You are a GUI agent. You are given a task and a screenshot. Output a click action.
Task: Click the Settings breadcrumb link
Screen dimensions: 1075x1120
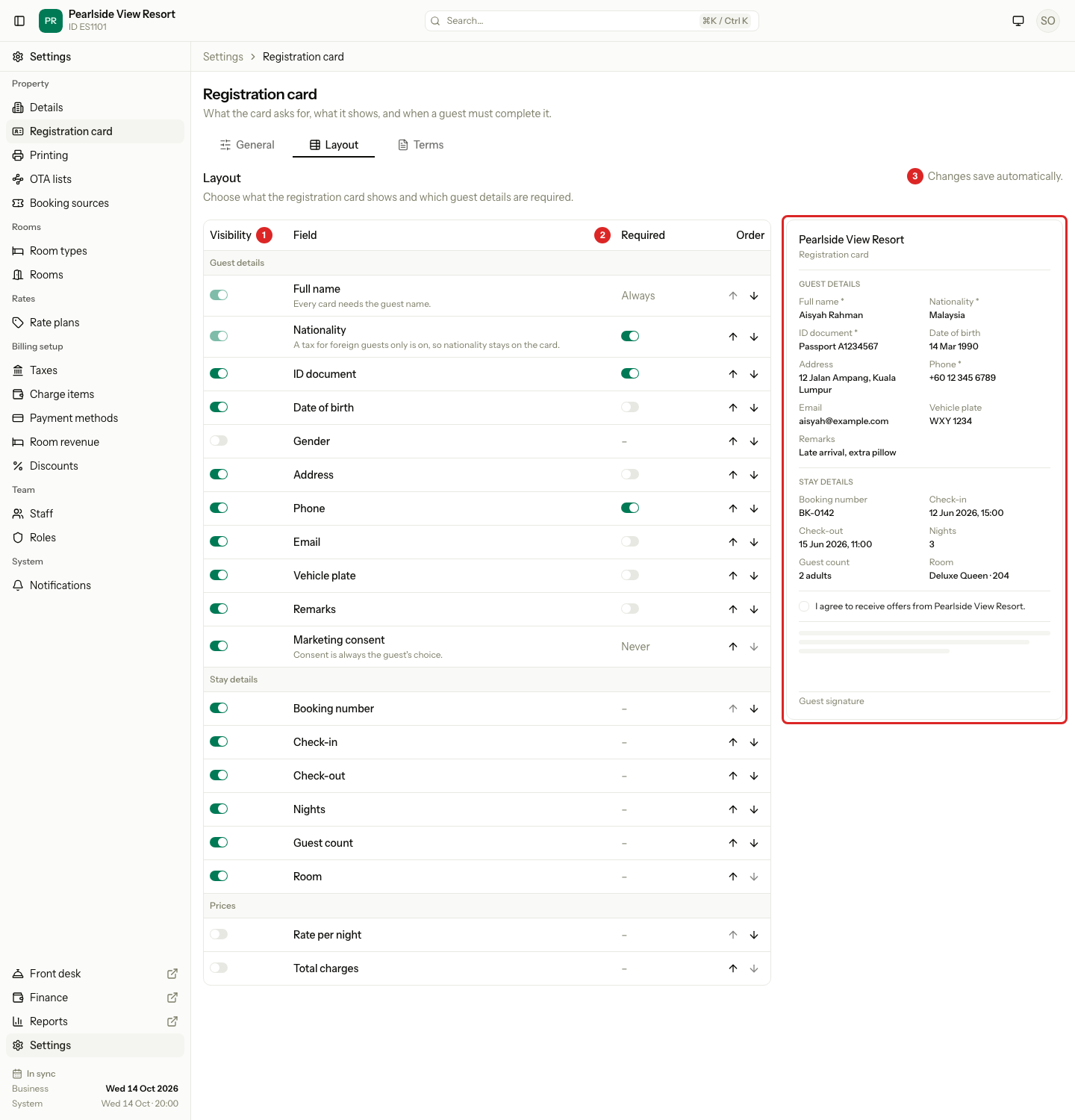coord(223,57)
